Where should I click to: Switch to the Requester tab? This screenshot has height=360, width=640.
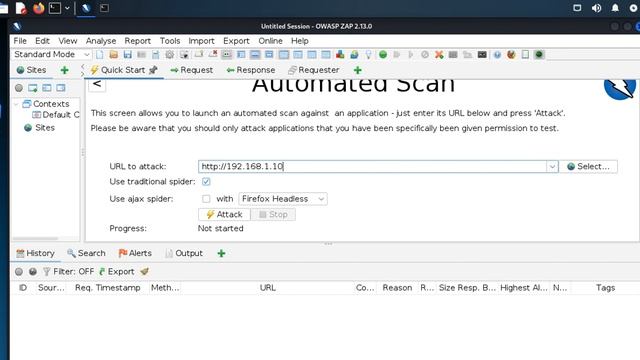pos(314,70)
